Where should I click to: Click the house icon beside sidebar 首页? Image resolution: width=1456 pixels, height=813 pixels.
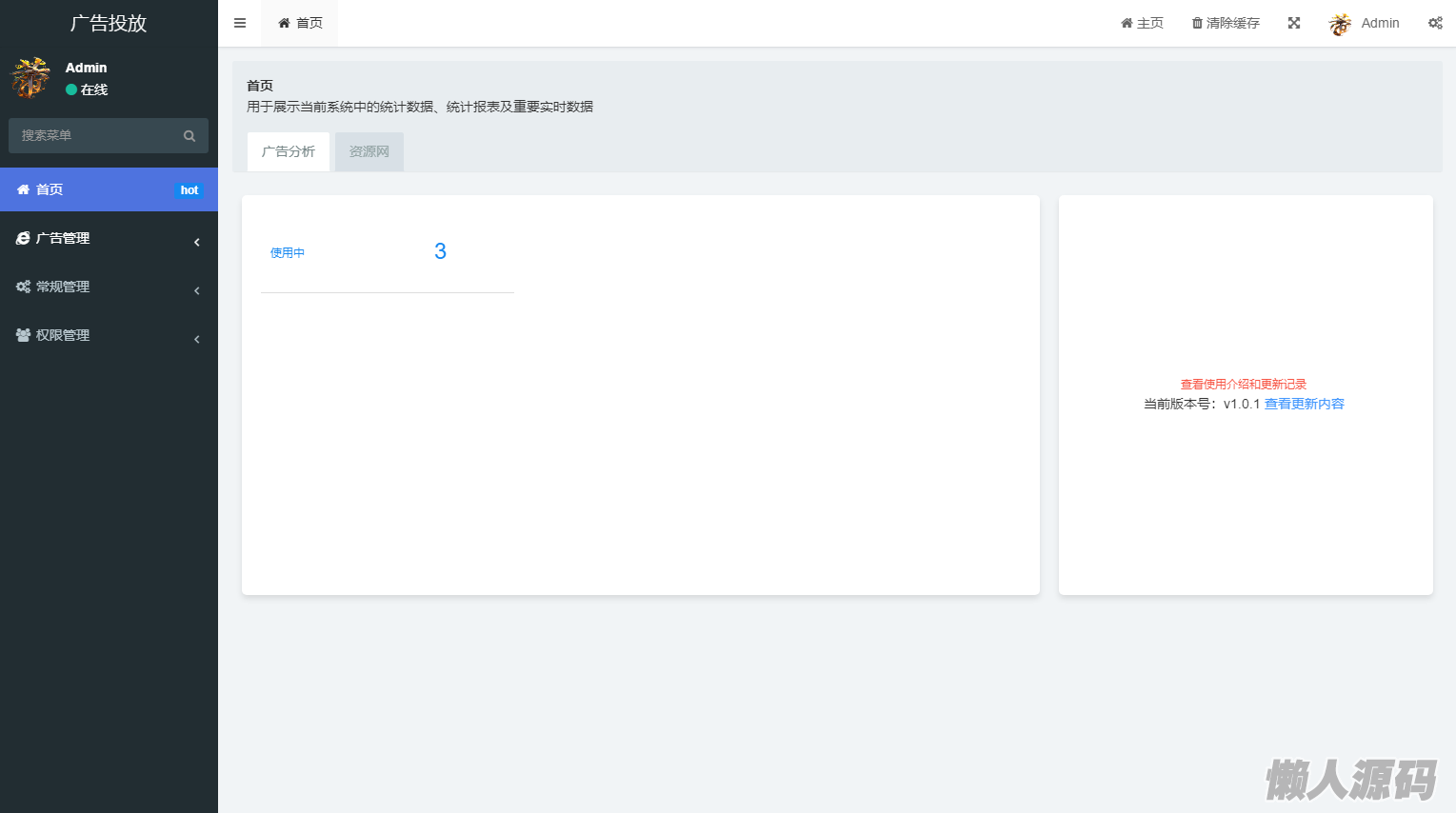(x=23, y=189)
